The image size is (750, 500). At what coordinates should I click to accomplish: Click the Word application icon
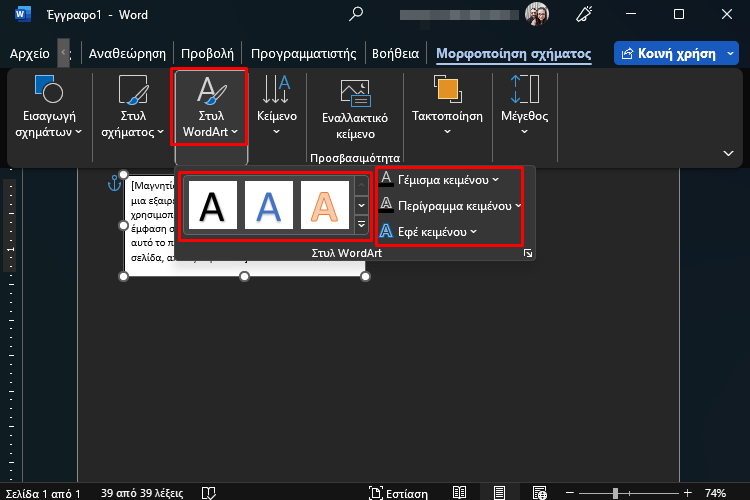click(22, 14)
